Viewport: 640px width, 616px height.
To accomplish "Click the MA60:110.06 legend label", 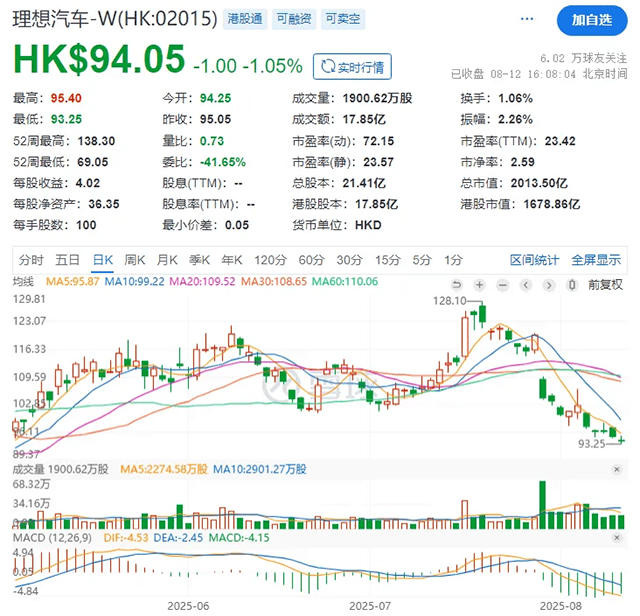I will click(345, 282).
